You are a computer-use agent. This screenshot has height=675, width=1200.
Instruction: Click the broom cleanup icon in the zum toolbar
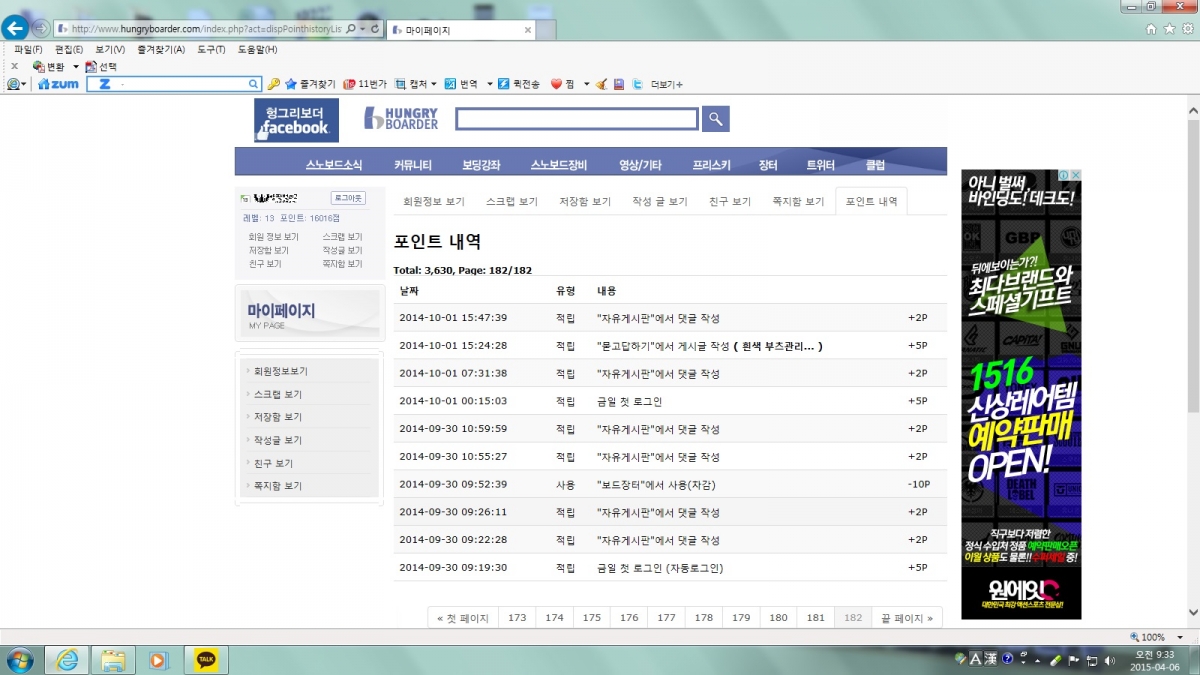pyautogui.click(x=601, y=84)
